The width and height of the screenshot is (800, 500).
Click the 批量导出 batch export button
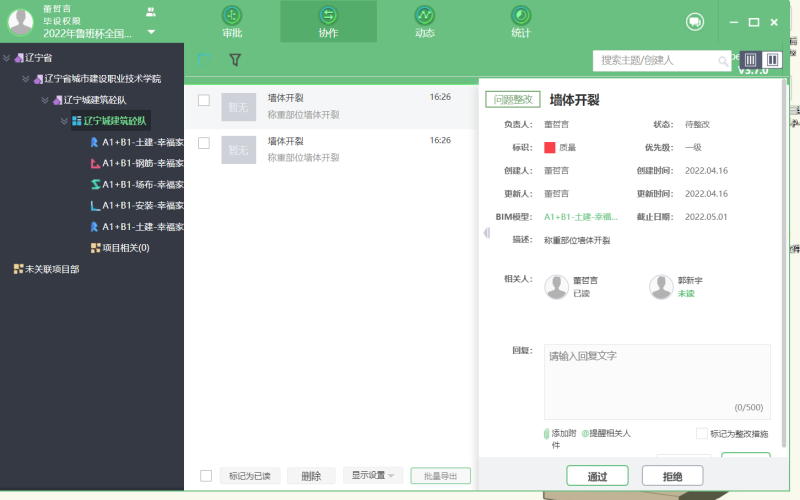coord(440,476)
